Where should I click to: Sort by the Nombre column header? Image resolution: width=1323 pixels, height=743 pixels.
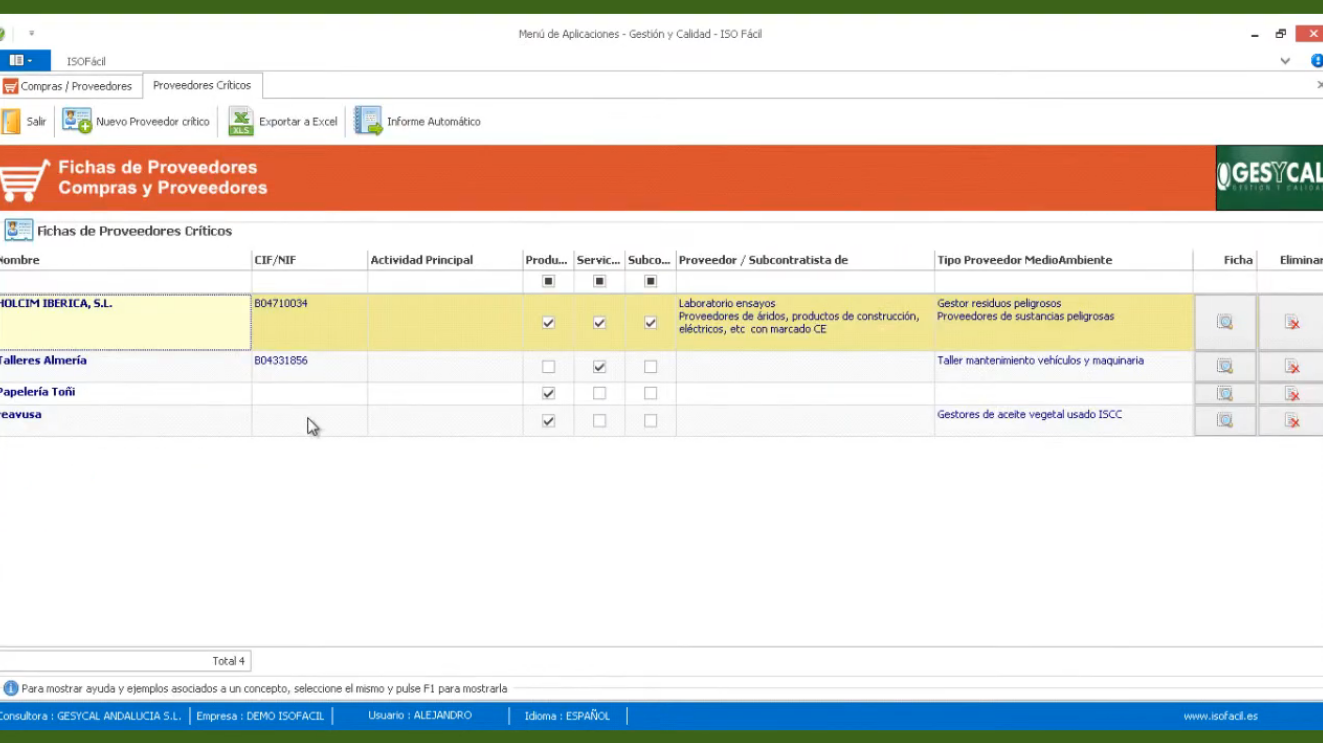(125, 260)
